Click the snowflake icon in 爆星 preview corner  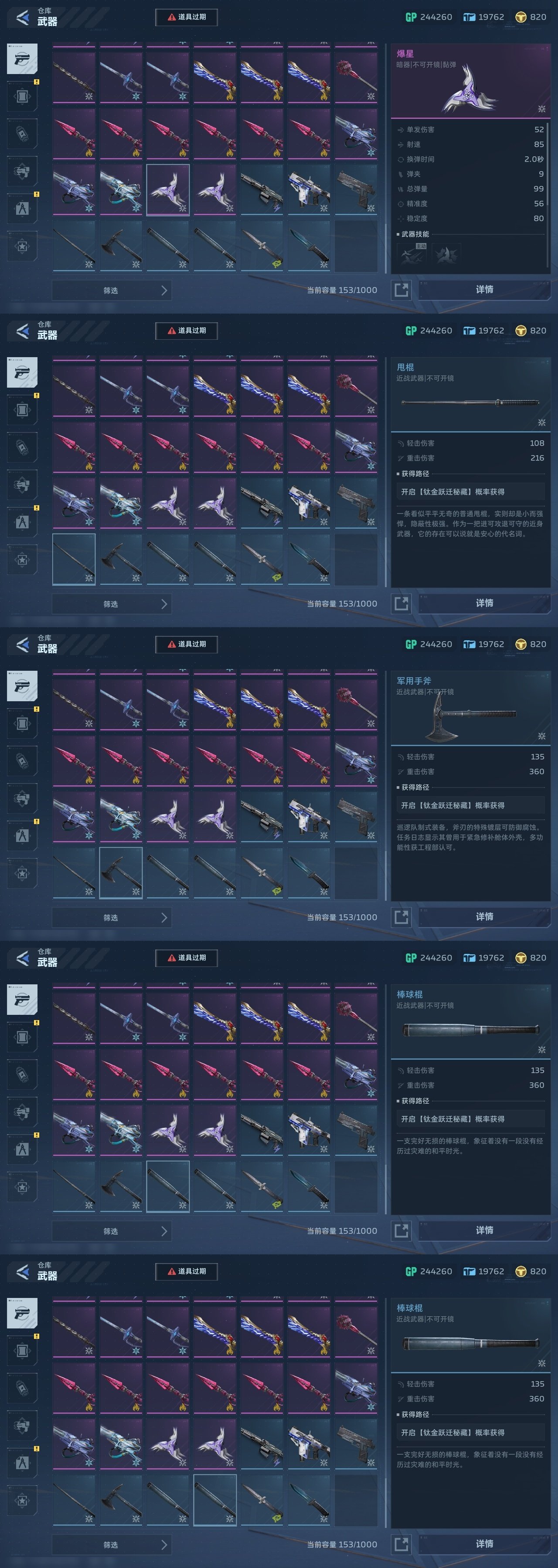tap(541, 109)
